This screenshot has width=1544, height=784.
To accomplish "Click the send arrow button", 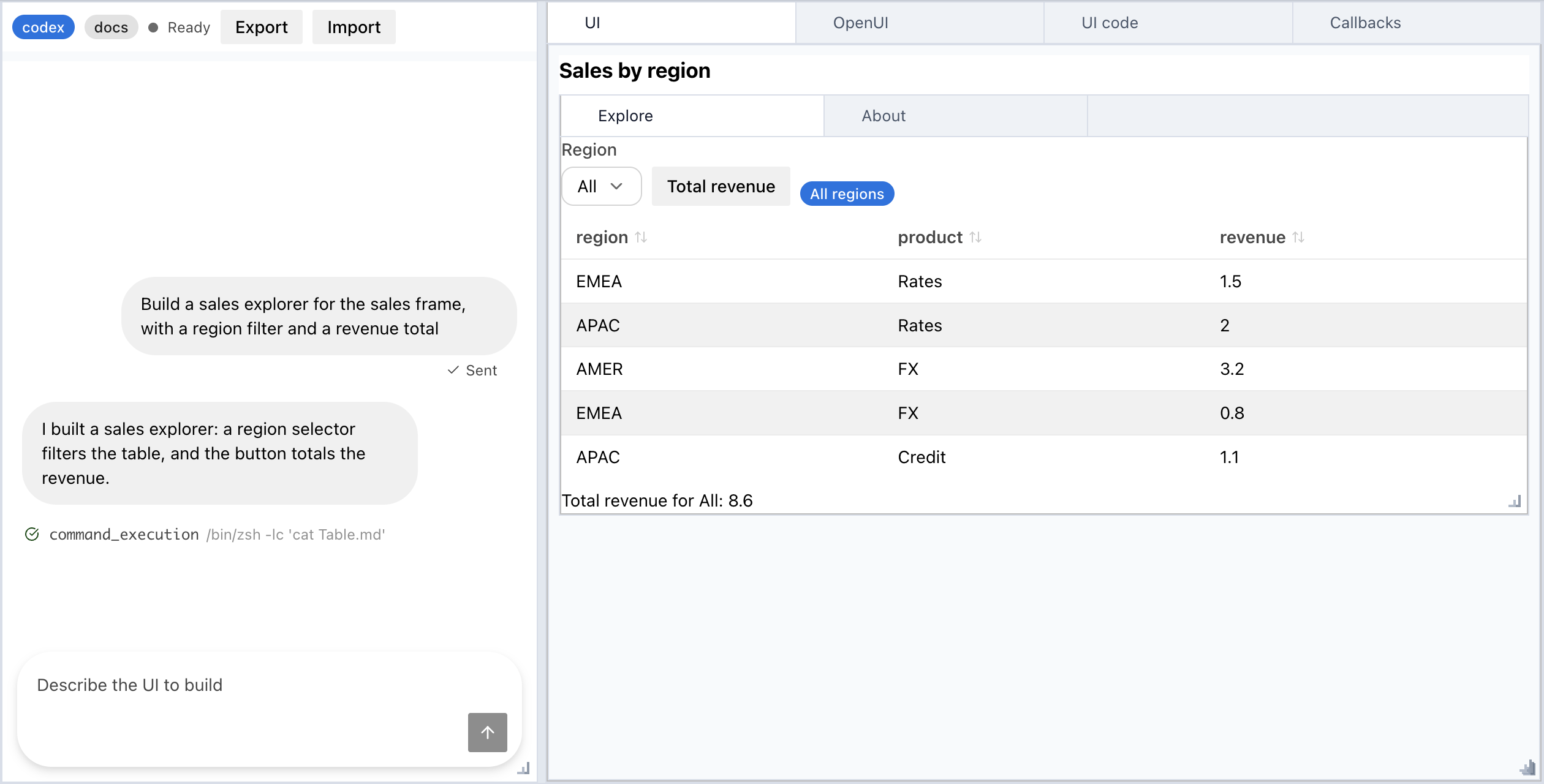I will click(x=487, y=732).
